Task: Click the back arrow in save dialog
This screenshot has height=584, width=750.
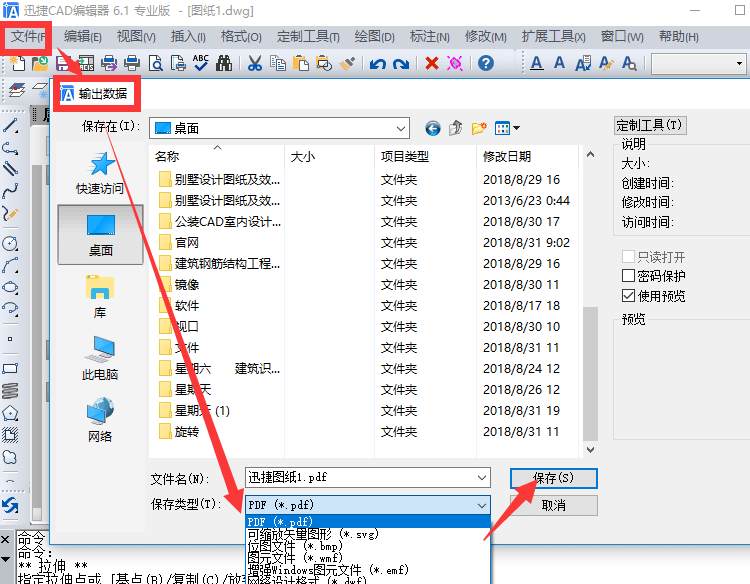Action: pyautogui.click(x=432, y=128)
